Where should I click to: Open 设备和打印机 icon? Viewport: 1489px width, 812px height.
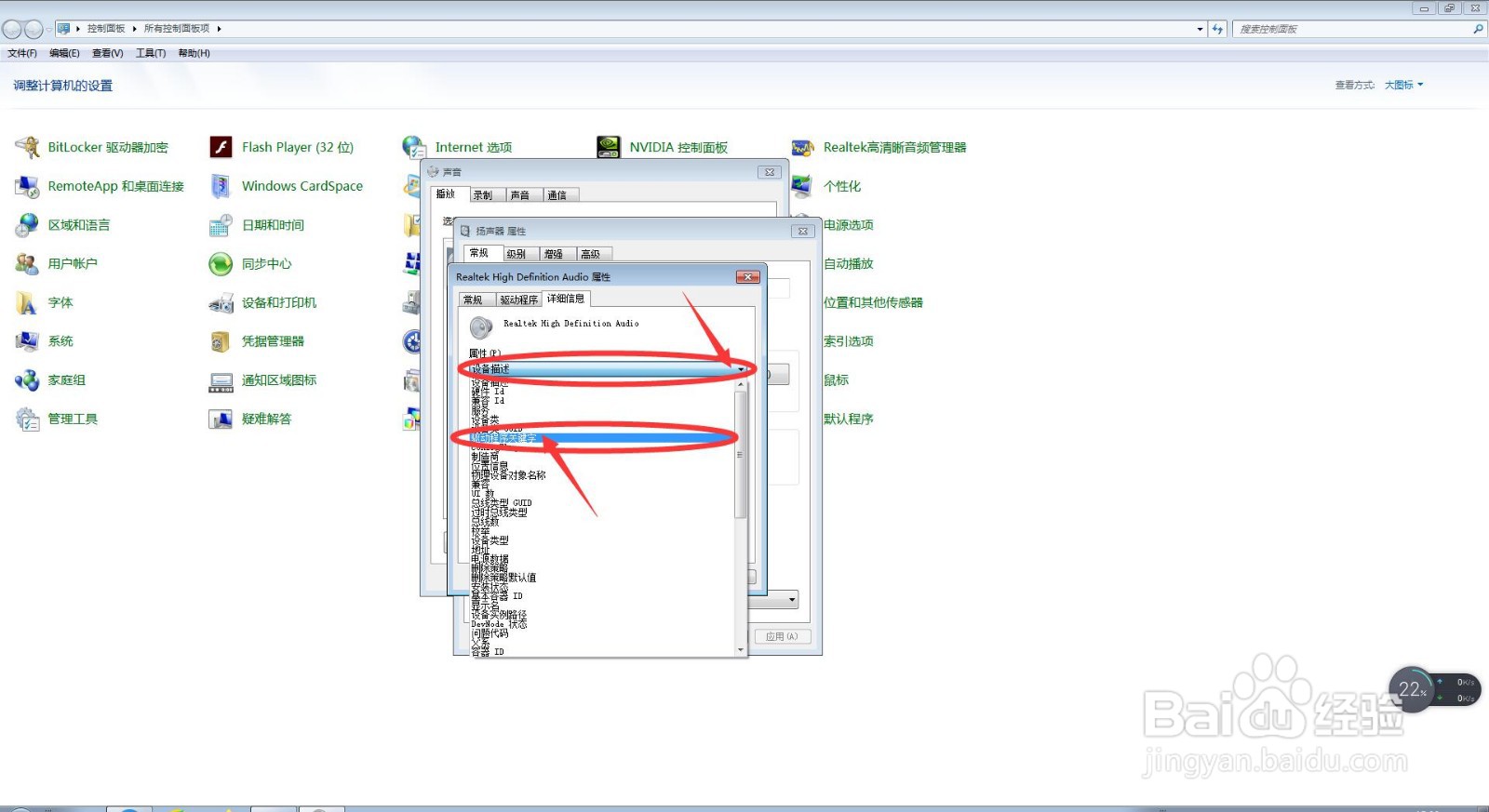tap(221, 303)
